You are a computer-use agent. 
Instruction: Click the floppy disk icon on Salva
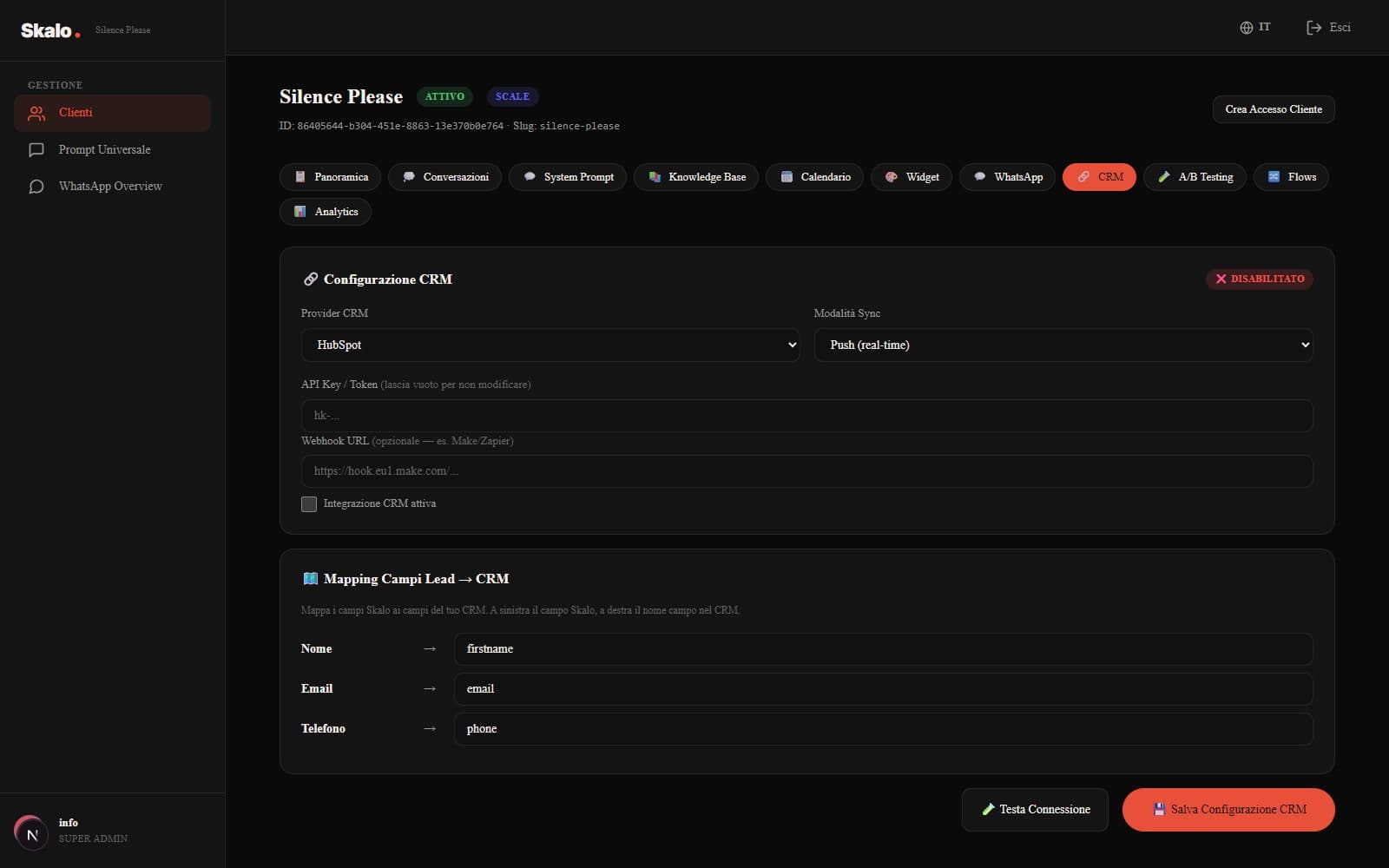pos(1159,810)
